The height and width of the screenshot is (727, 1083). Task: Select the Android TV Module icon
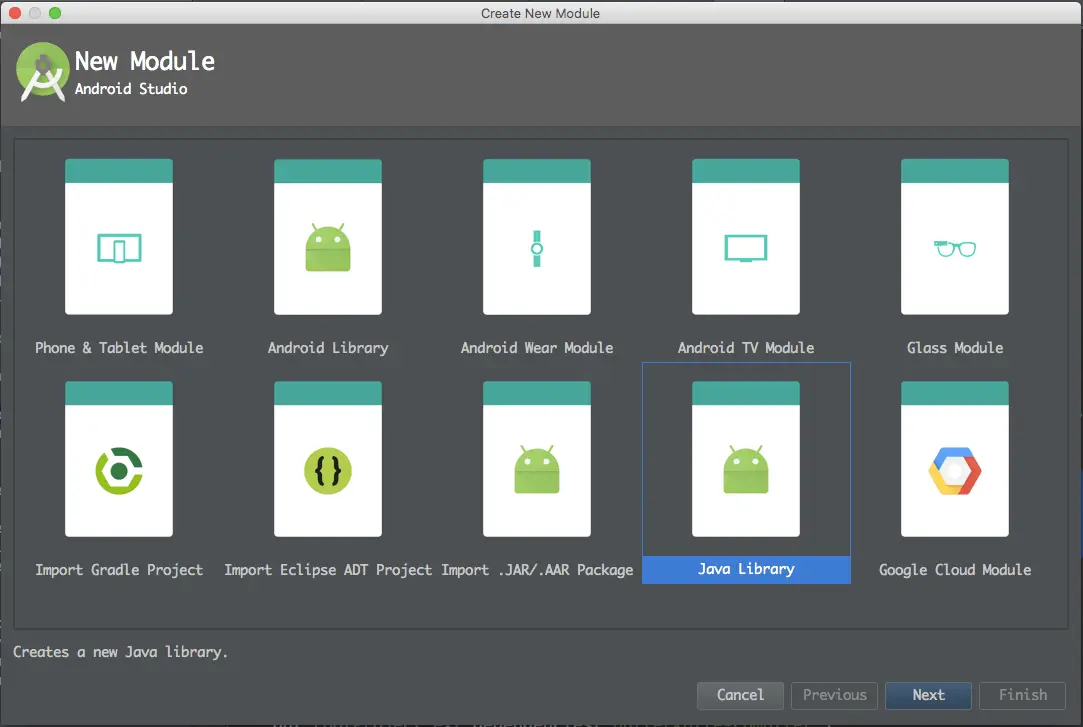click(x=746, y=237)
